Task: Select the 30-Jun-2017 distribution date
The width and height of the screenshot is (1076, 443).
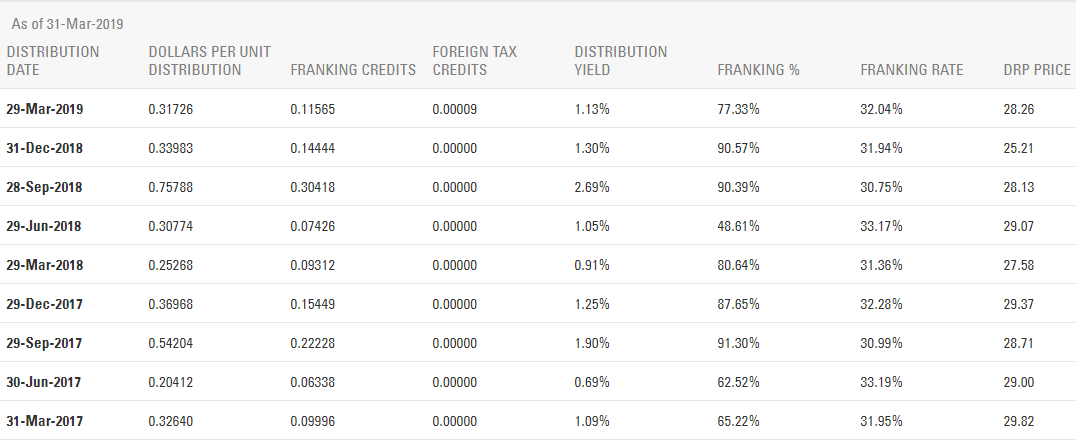Action: 43,383
